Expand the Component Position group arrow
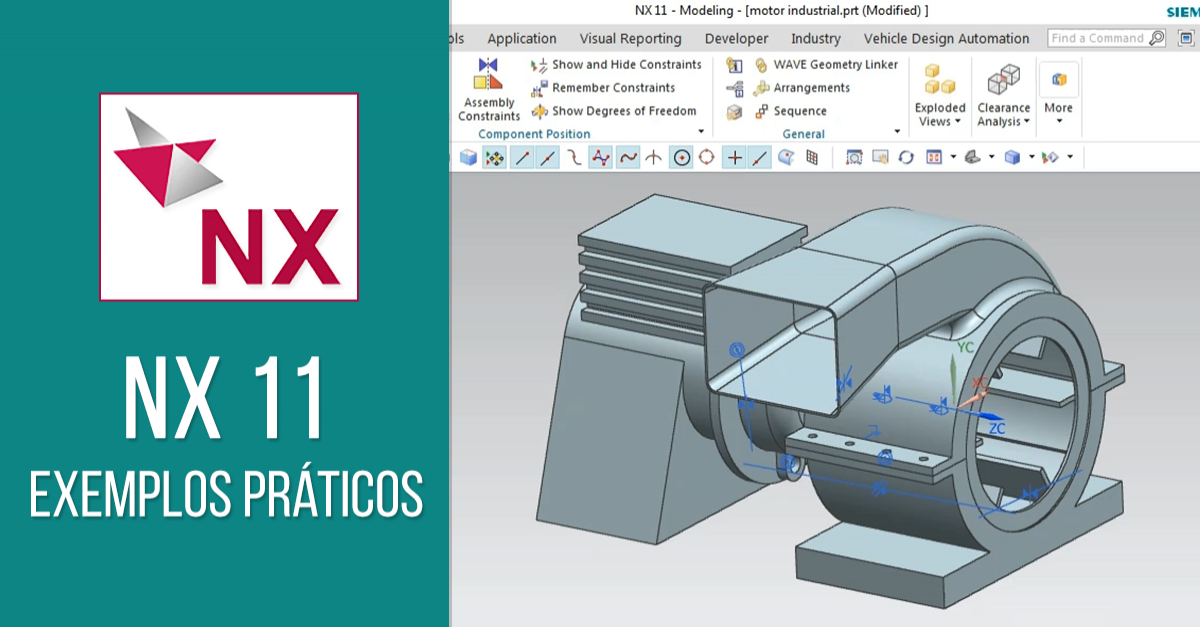This screenshot has width=1200, height=627. 700,132
